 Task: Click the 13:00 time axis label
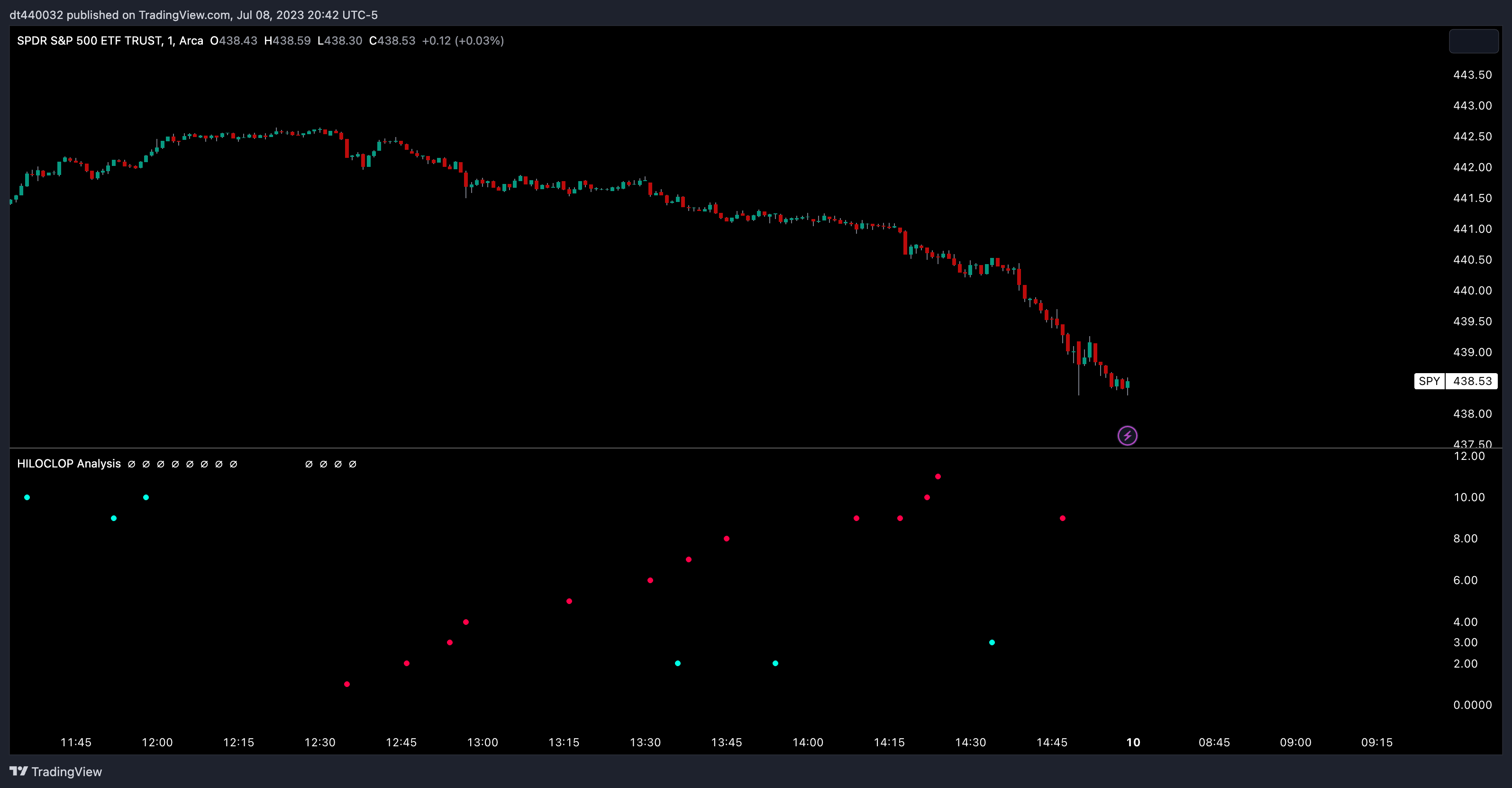[483, 742]
